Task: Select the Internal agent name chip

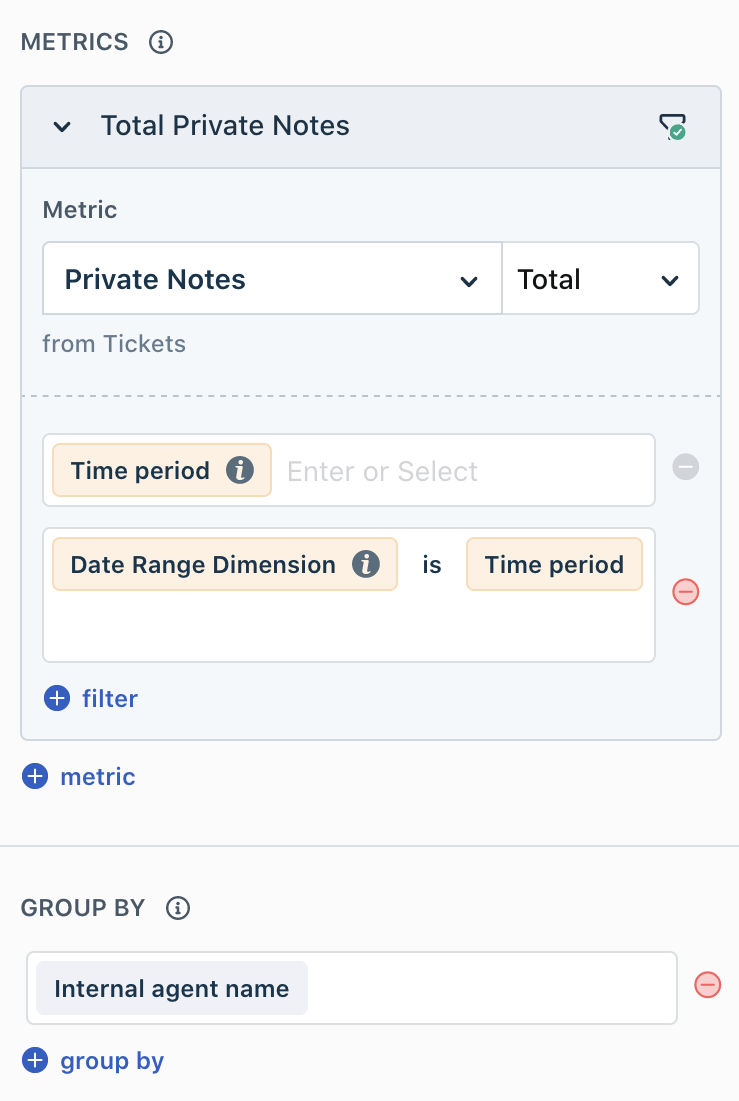Action: point(172,989)
